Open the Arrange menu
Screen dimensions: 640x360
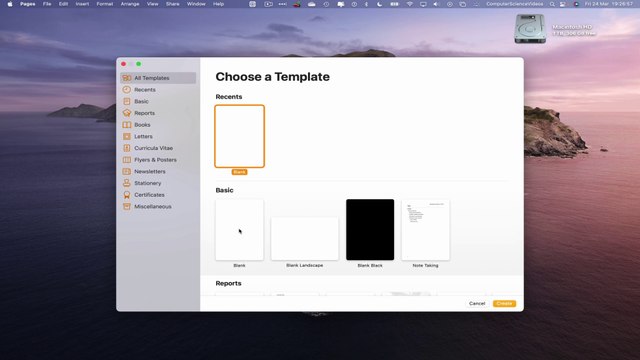pos(130,4)
